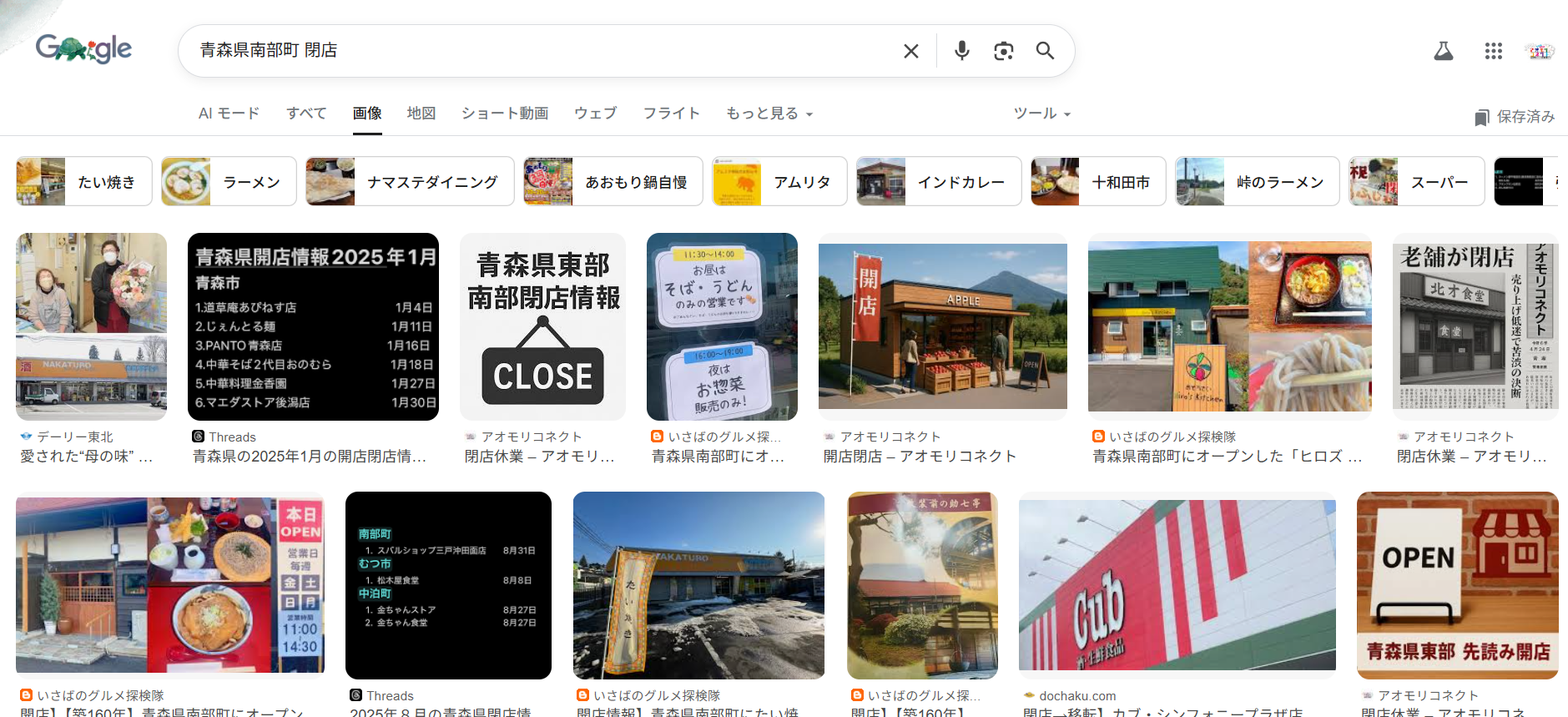Click the Google logo
This screenshot has height=717, width=1568.
(83, 49)
